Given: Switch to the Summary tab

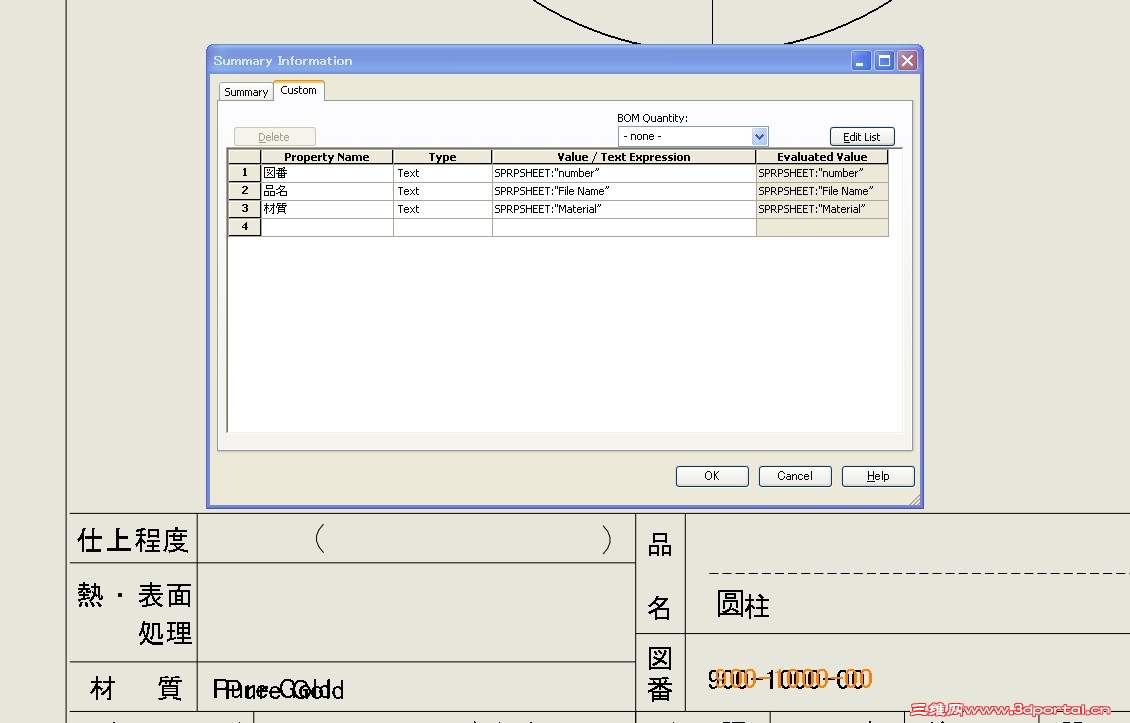Looking at the screenshot, I should (246, 92).
